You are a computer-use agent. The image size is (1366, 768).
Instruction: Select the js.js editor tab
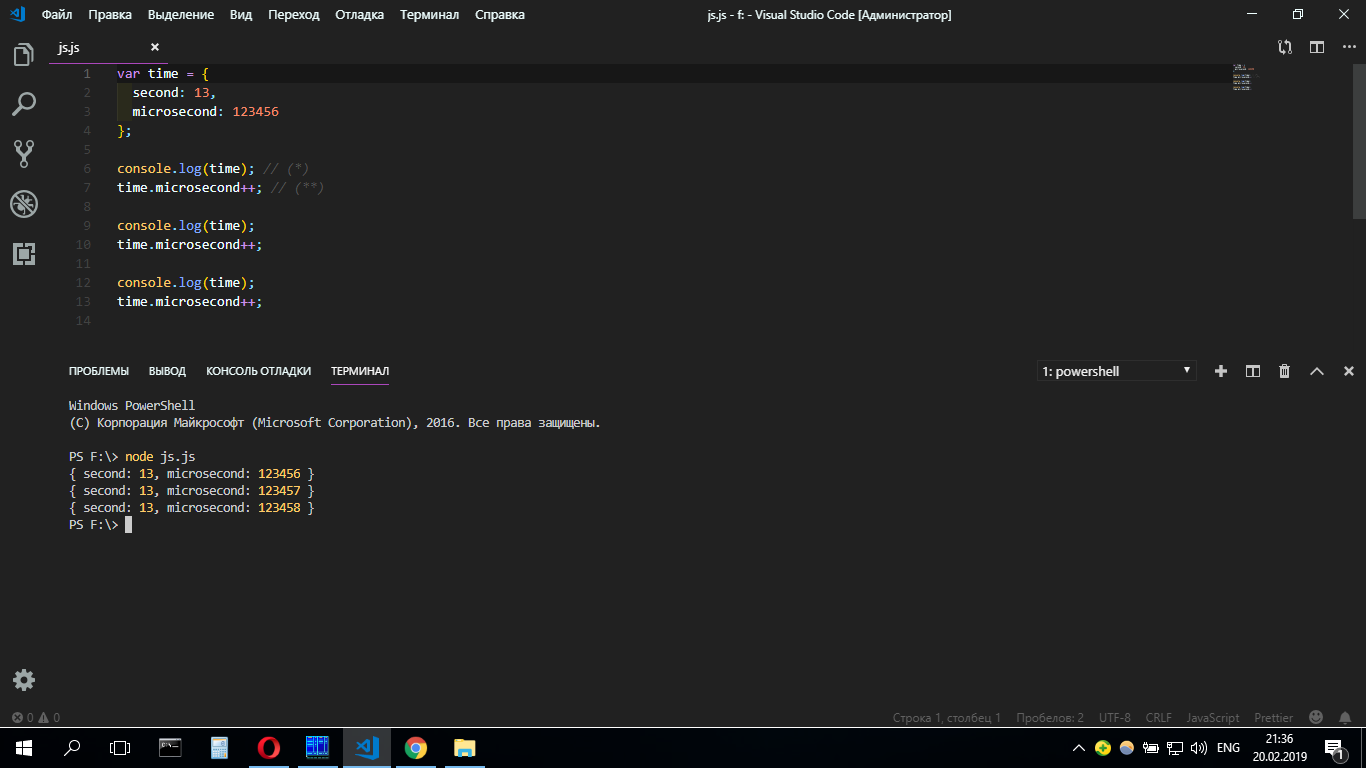point(110,47)
